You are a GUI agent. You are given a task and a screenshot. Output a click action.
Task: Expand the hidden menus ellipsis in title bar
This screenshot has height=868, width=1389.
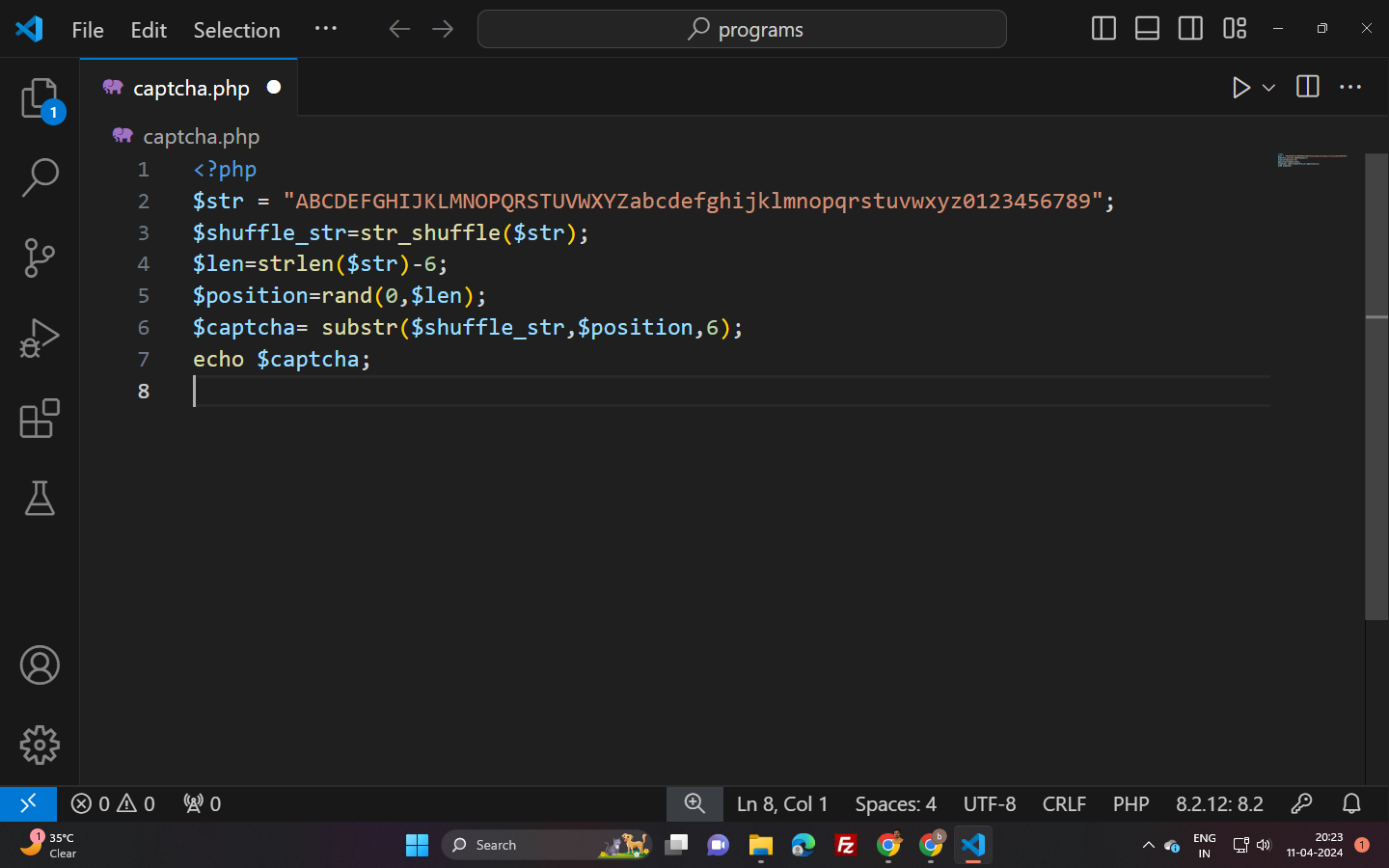[x=326, y=29]
